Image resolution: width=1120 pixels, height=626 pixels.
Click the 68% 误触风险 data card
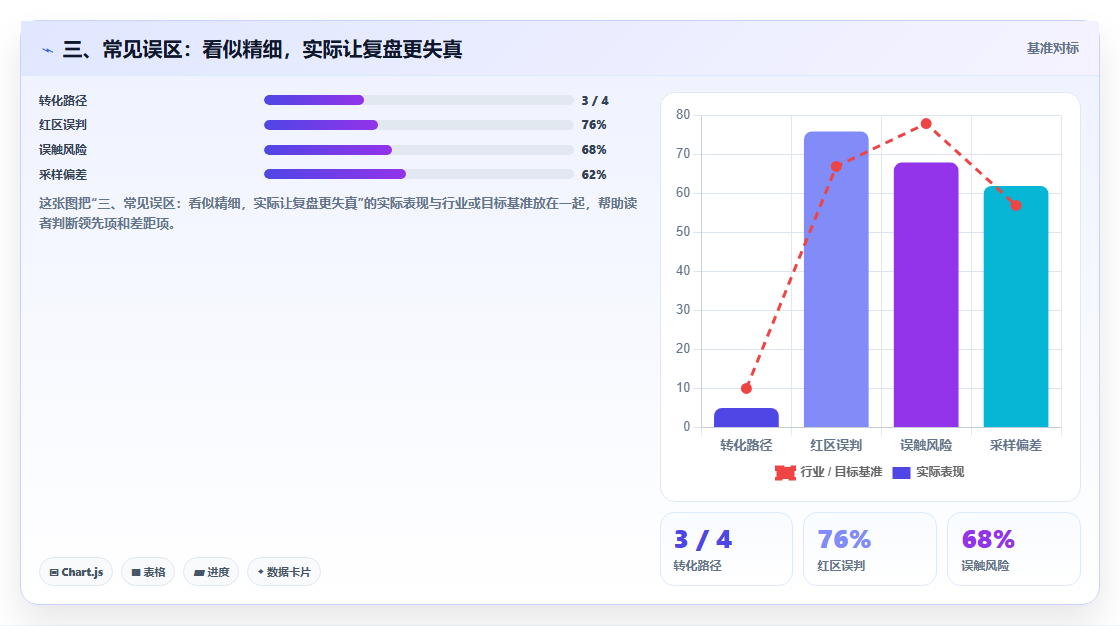[x=1014, y=549]
